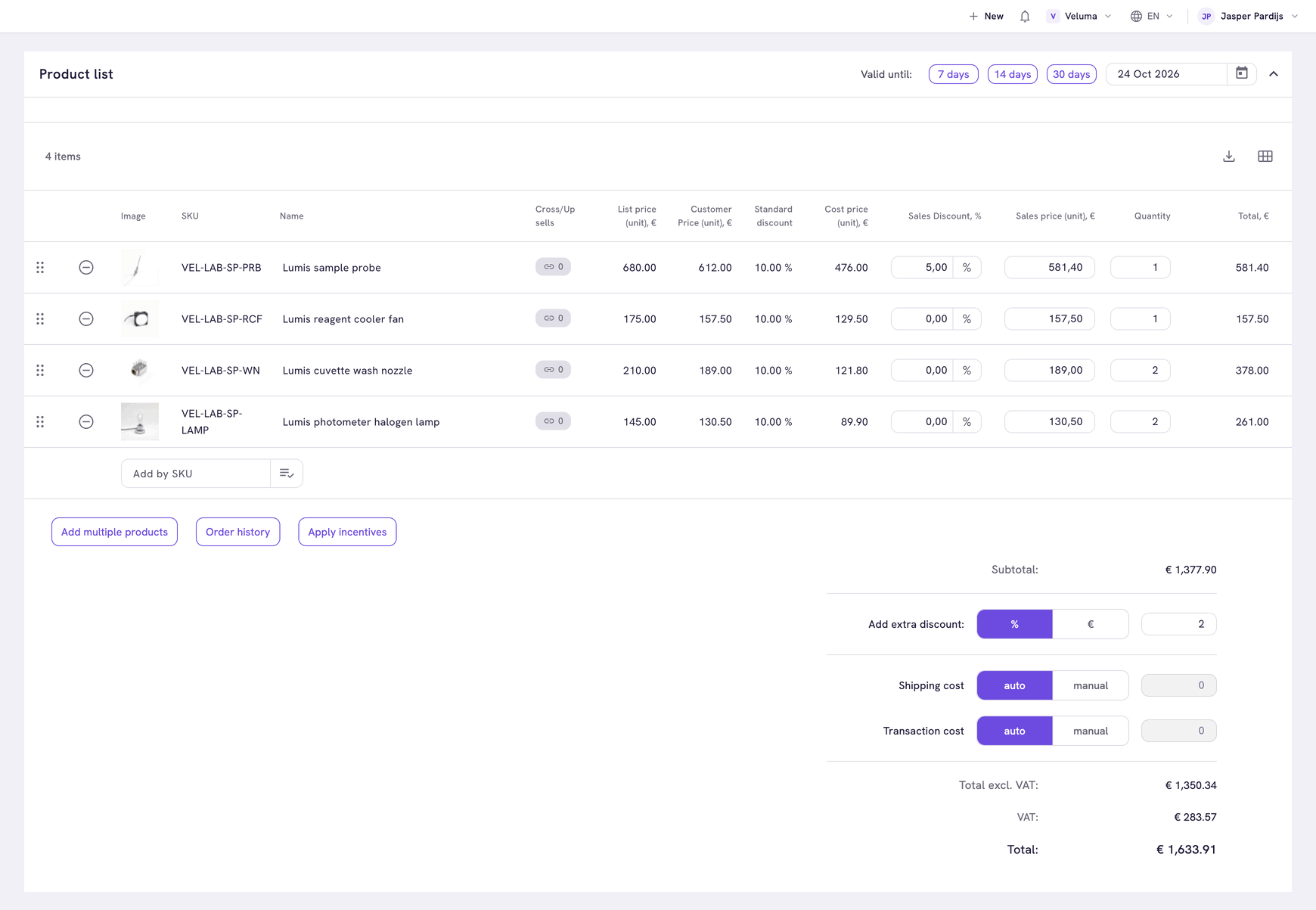The width and height of the screenshot is (1316, 910).
Task: Remove the Lumis sample probe row
Action: [86, 267]
